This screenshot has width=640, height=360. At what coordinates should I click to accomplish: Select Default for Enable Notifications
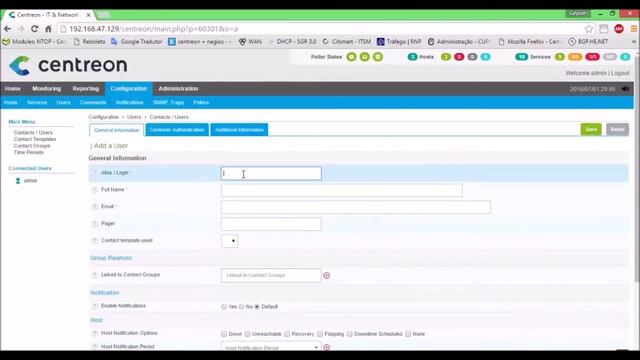257,307
